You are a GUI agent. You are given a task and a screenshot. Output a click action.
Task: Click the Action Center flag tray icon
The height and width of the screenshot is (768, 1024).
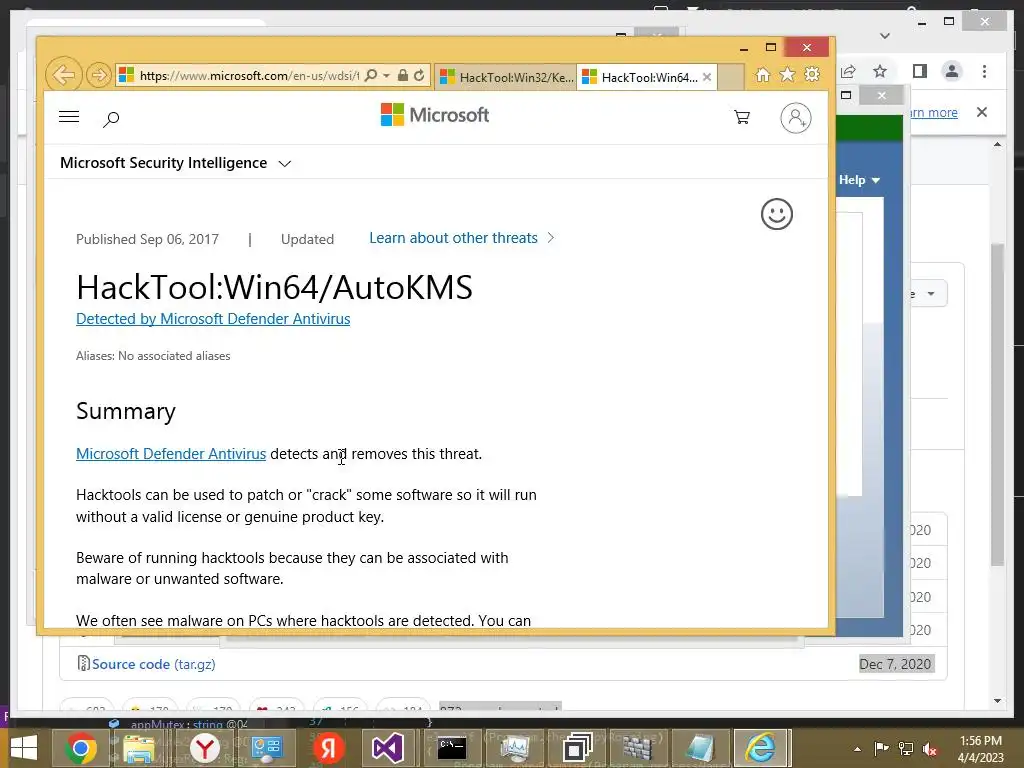tap(881, 749)
